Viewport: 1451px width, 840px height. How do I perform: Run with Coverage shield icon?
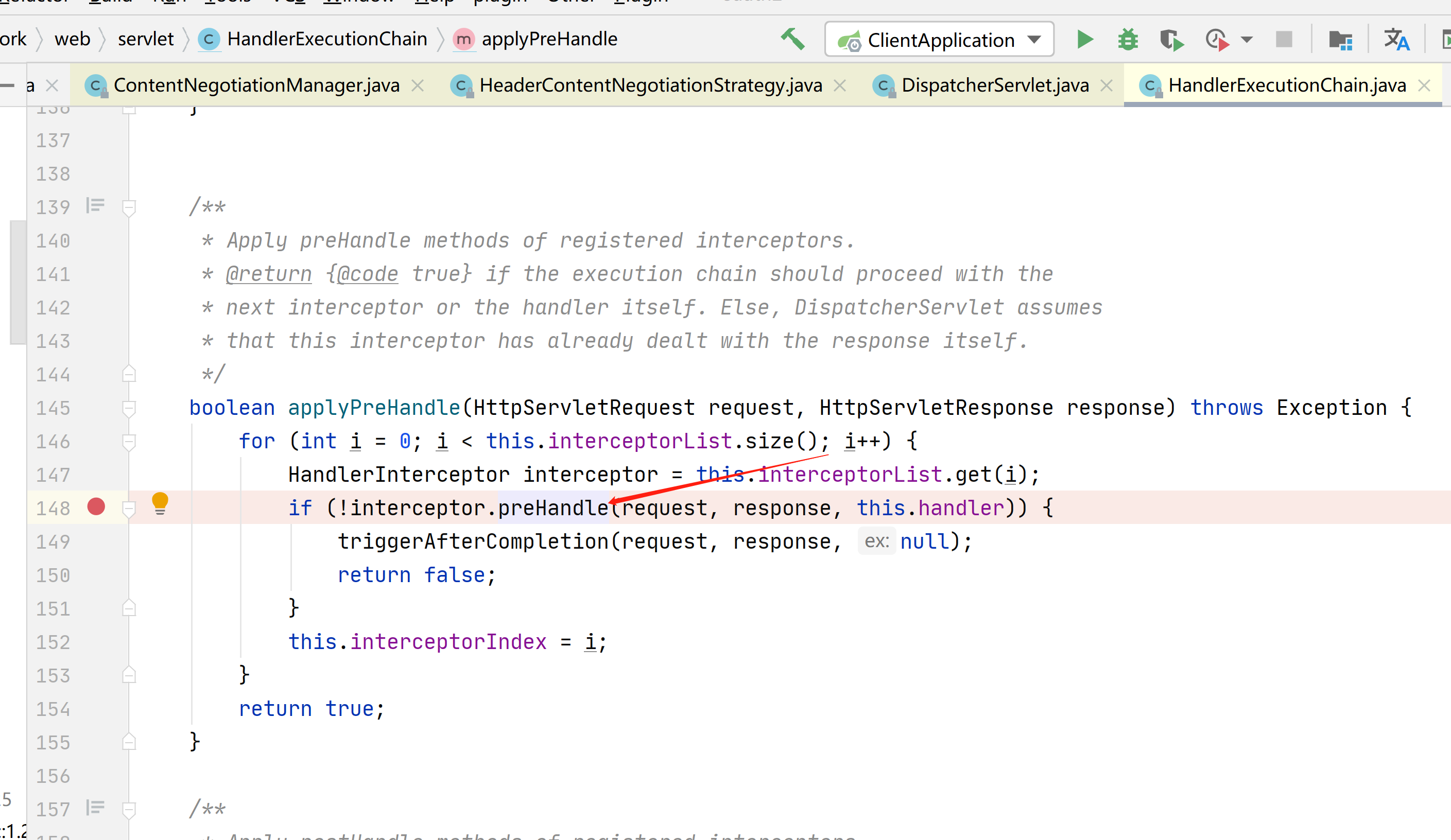[x=1170, y=40]
